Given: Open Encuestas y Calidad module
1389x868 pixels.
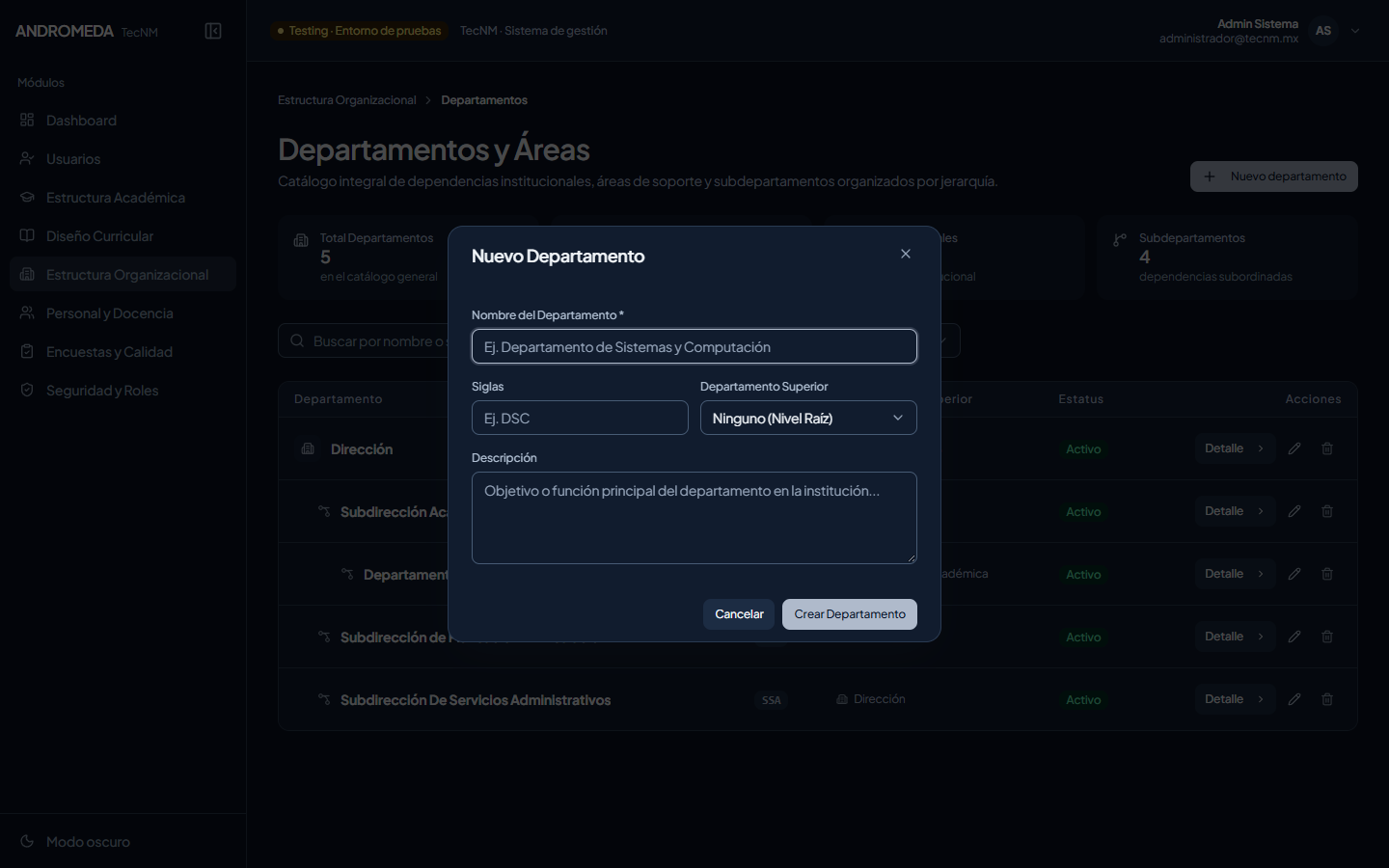Looking at the screenshot, I should coord(123,352).
